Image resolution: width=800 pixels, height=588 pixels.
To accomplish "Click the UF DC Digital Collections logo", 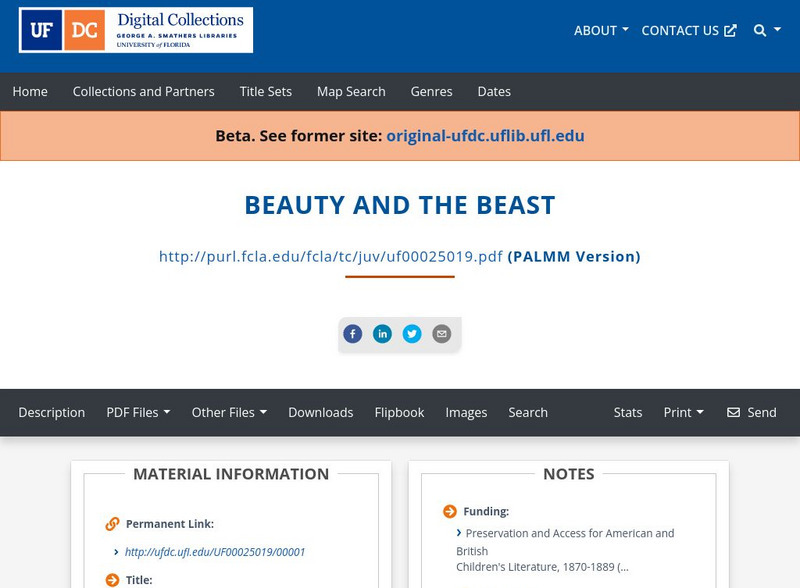I will 135,30.
